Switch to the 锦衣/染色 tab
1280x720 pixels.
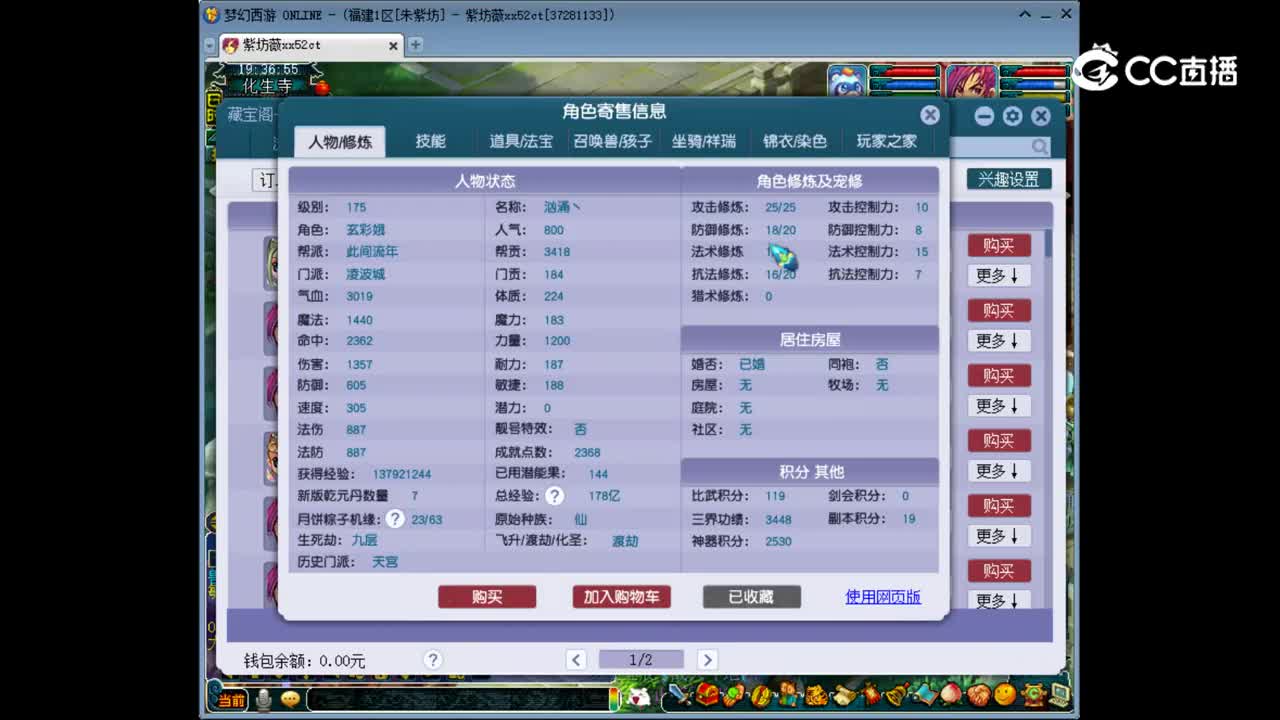click(x=795, y=141)
